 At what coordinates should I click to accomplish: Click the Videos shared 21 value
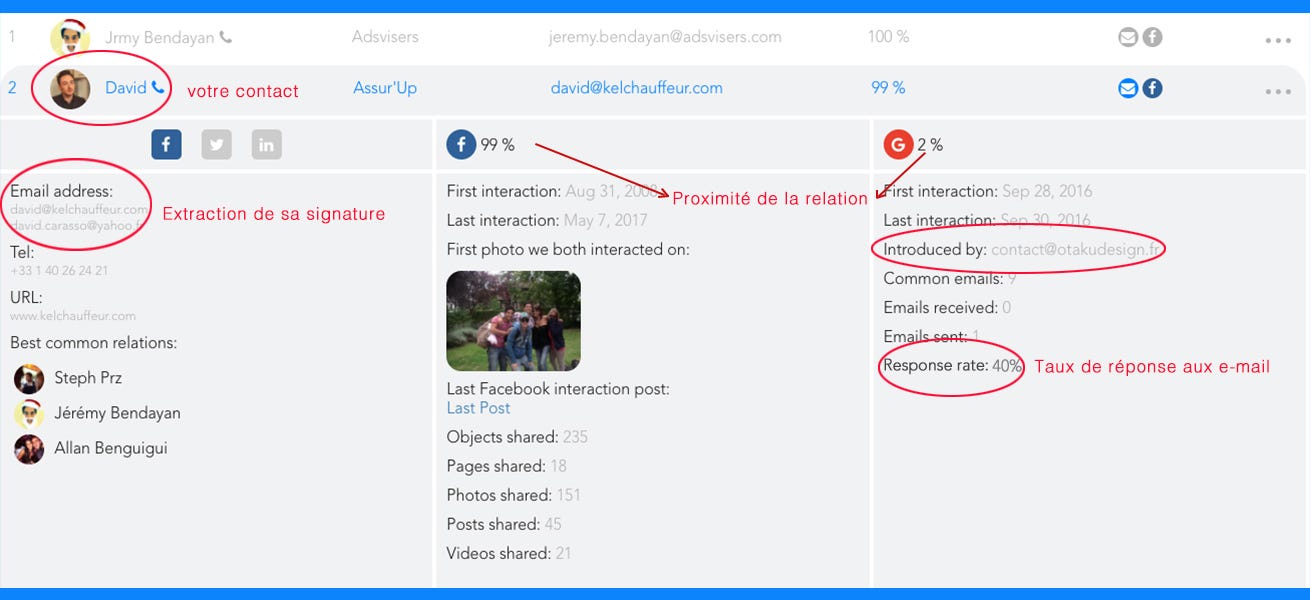pyautogui.click(x=563, y=553)
